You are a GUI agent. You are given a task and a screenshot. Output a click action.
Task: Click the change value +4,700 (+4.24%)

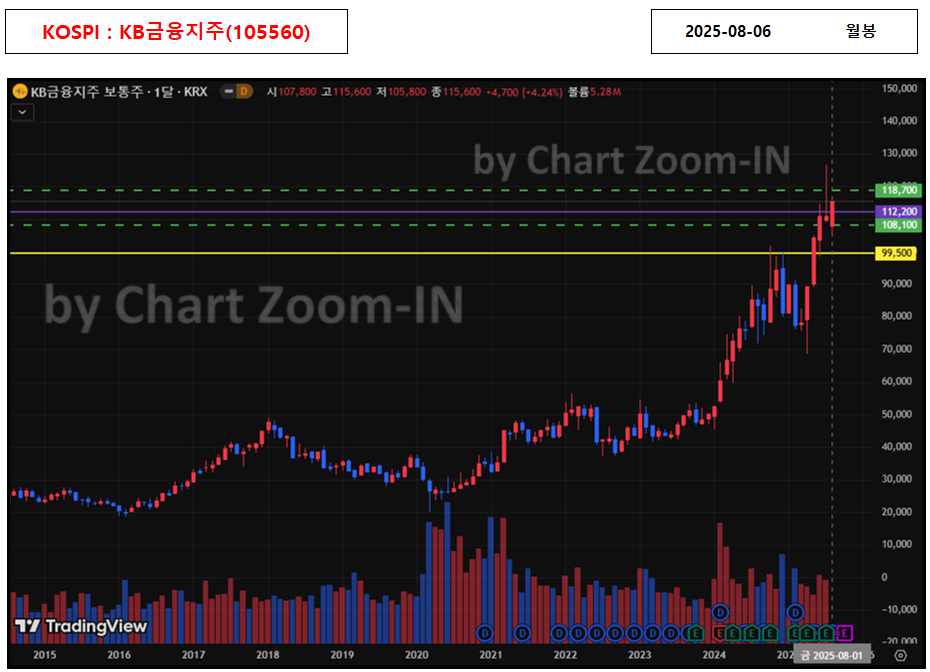pos(524,92)
